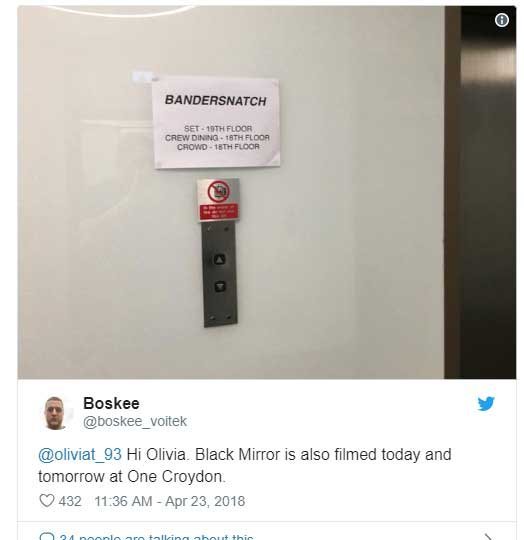The image size is (524, 540).
Task: Click the Twitter bird logo
Action: pyautogui.click(x=486, y=404)
